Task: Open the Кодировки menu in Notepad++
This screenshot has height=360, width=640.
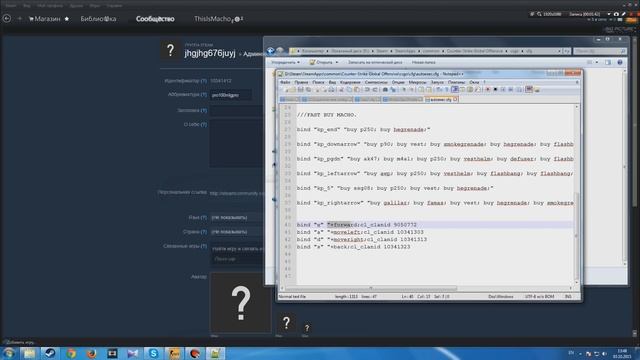Action: point(350,82)
